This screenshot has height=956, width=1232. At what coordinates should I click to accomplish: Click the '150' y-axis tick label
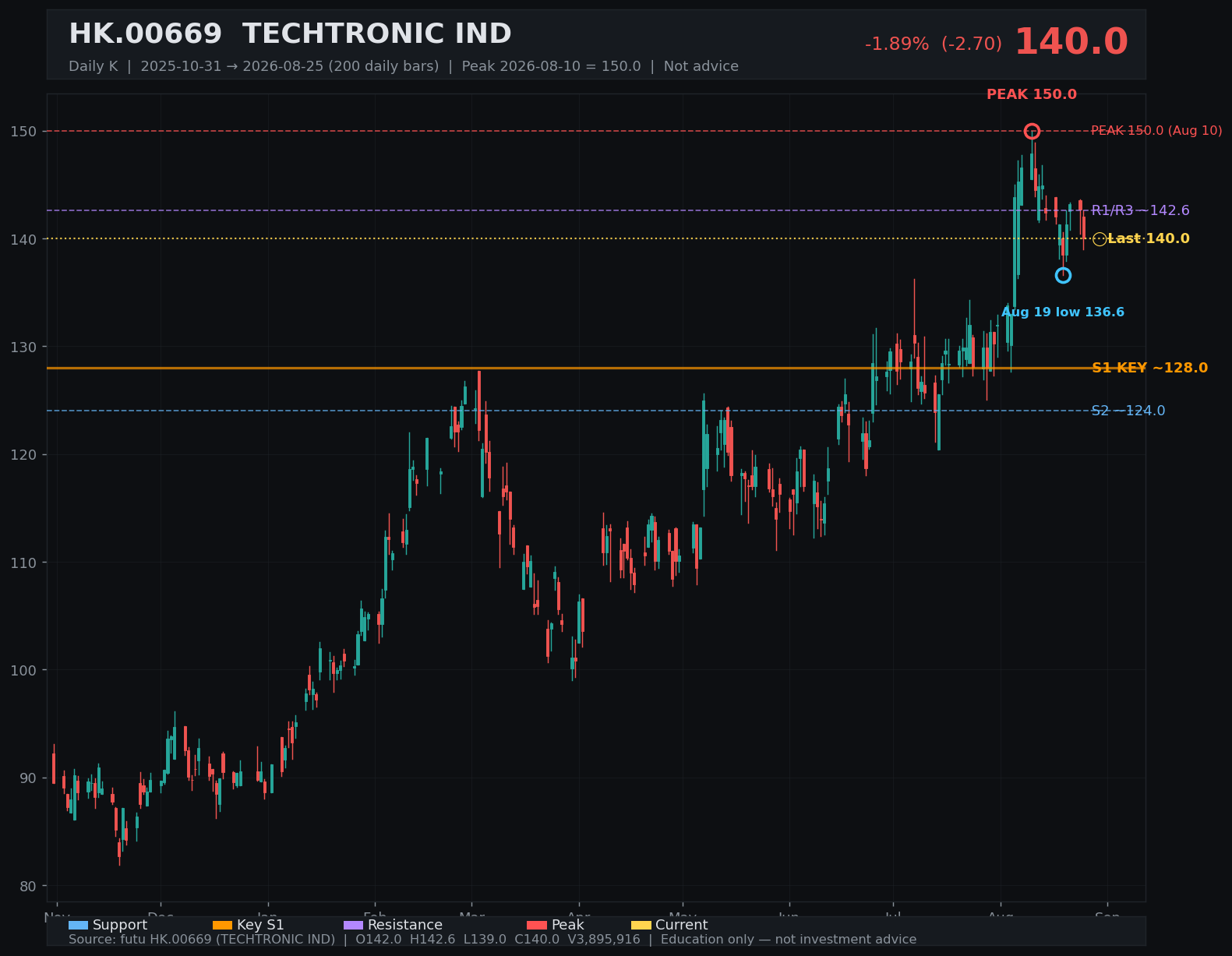tap(23, 131)
